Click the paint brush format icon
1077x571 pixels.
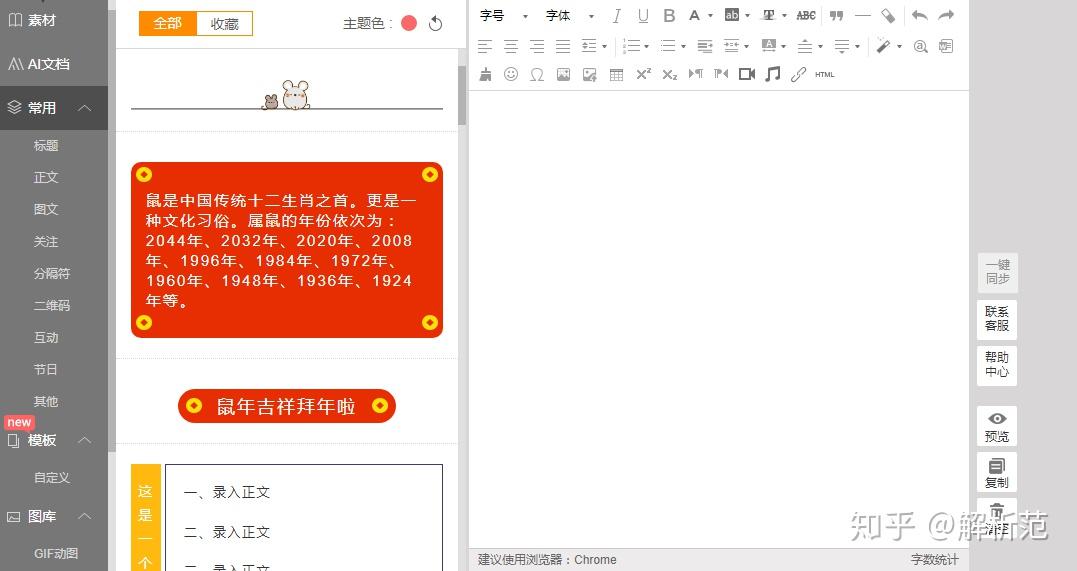485,74
